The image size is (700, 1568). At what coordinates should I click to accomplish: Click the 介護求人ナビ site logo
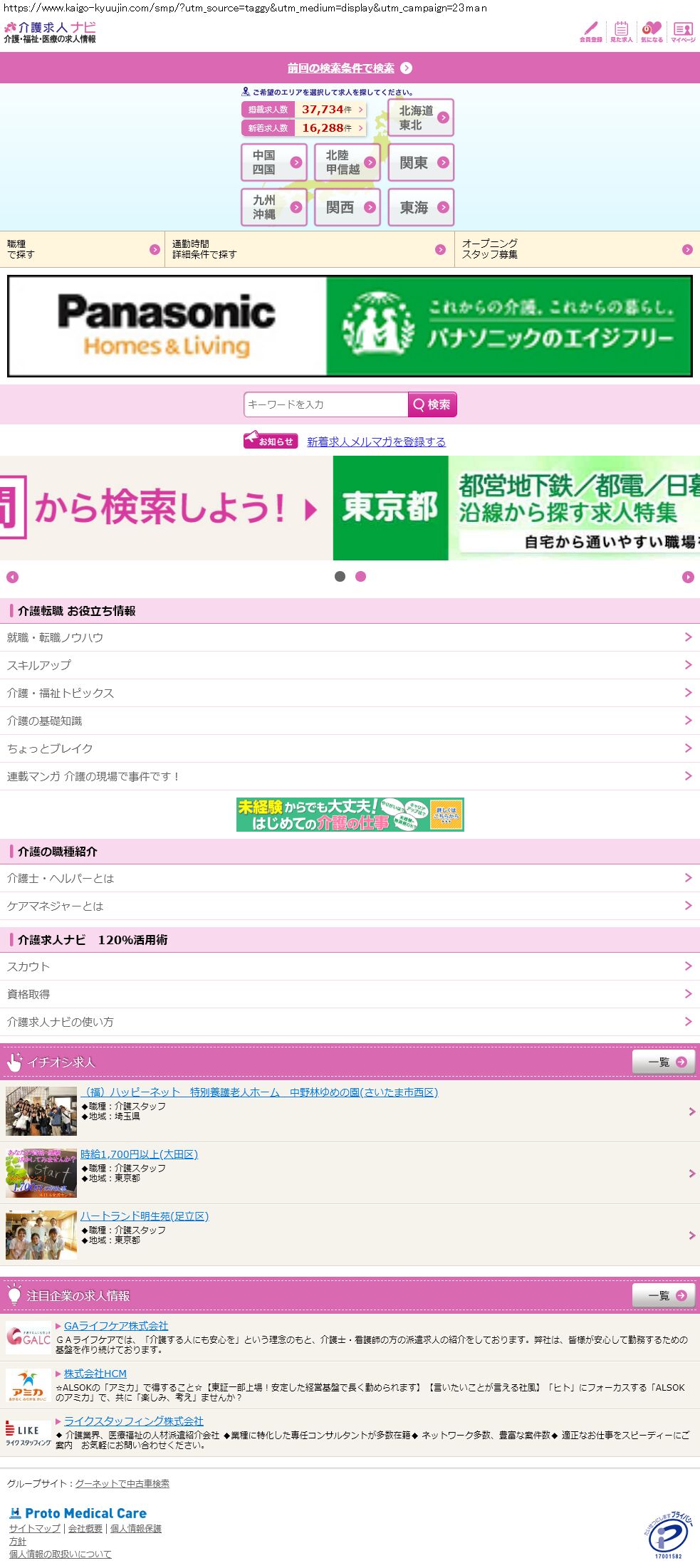[x=50, y=32]
